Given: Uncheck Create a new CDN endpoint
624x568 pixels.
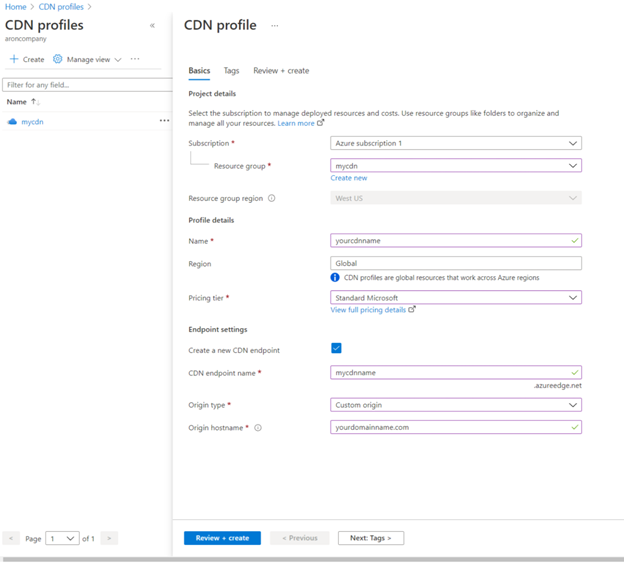Looking at the screenshot, I should click(x=336, y=348).
